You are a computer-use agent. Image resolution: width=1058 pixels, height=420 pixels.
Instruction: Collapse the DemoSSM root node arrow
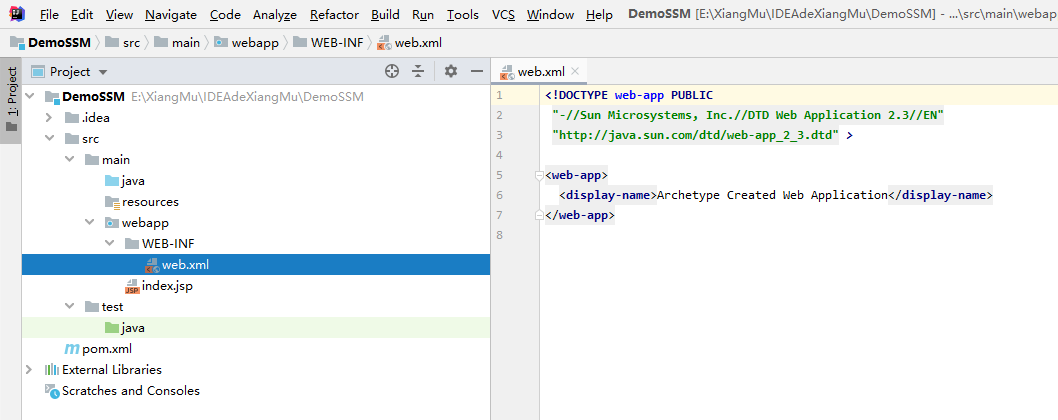pyautogui.click(x=29, y=97)
